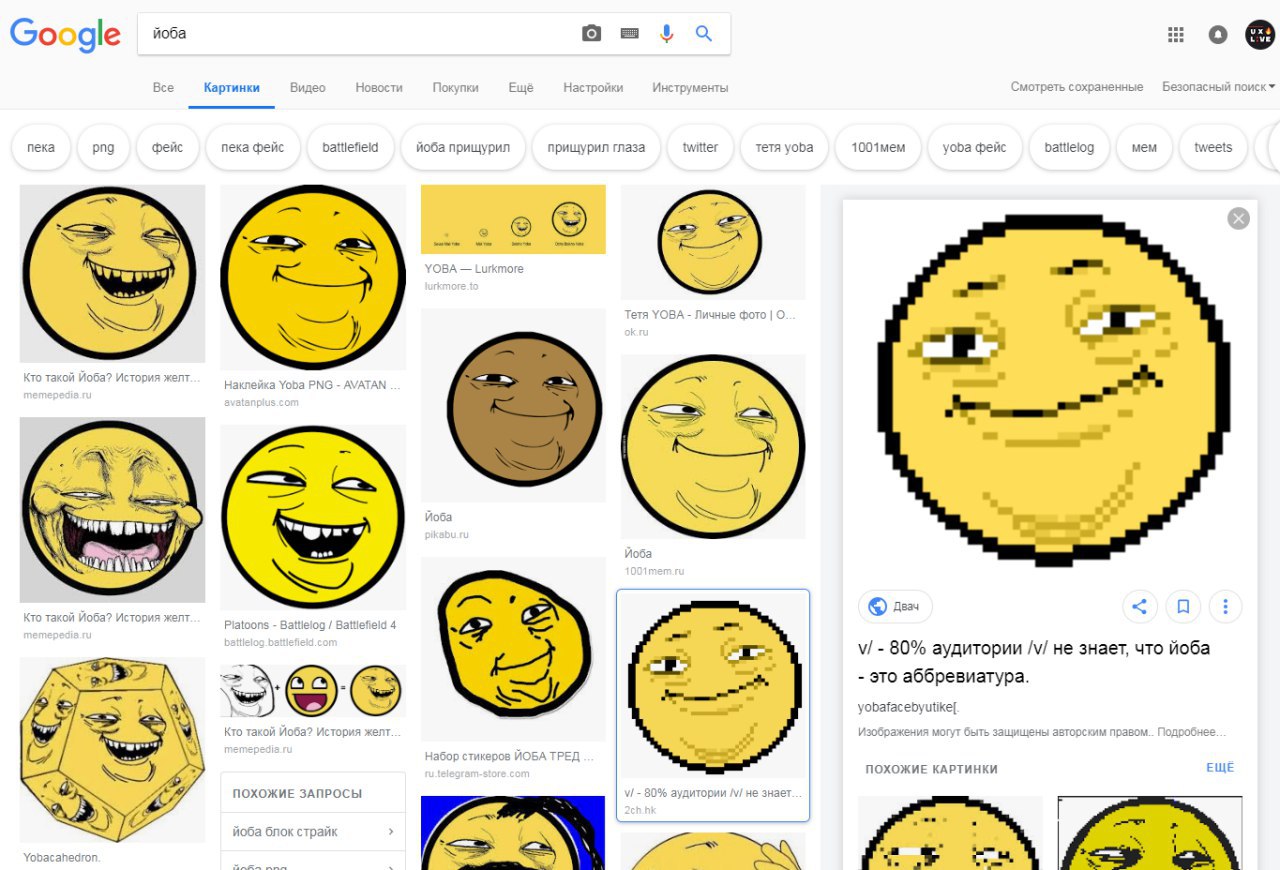Select the Картинки tab
This screenshot has width=1280, height=870.
point(231,88)
